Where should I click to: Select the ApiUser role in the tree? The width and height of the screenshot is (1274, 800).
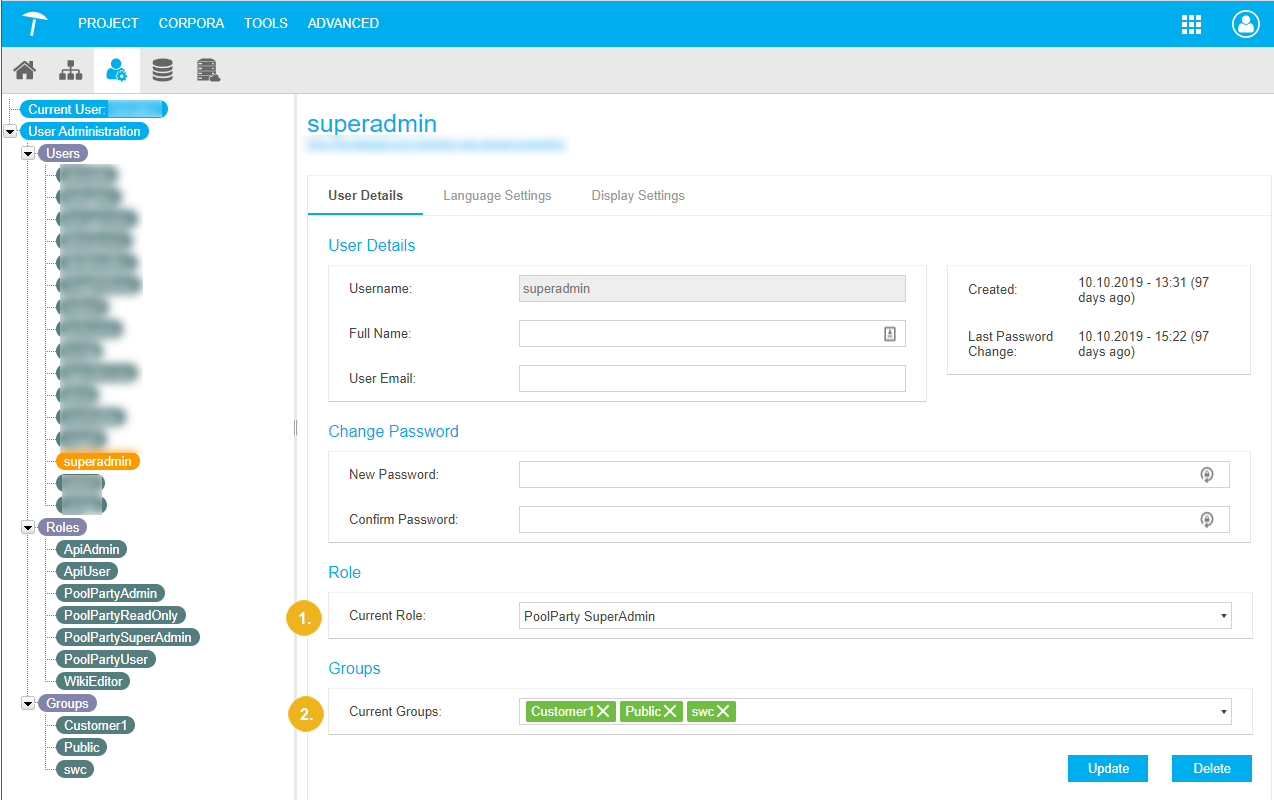tap(87, 571)
